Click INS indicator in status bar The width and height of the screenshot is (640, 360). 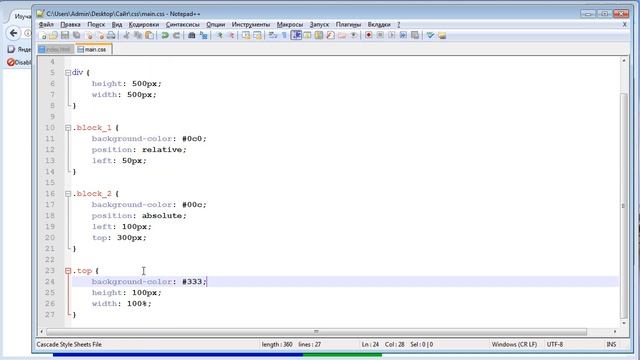611,344
